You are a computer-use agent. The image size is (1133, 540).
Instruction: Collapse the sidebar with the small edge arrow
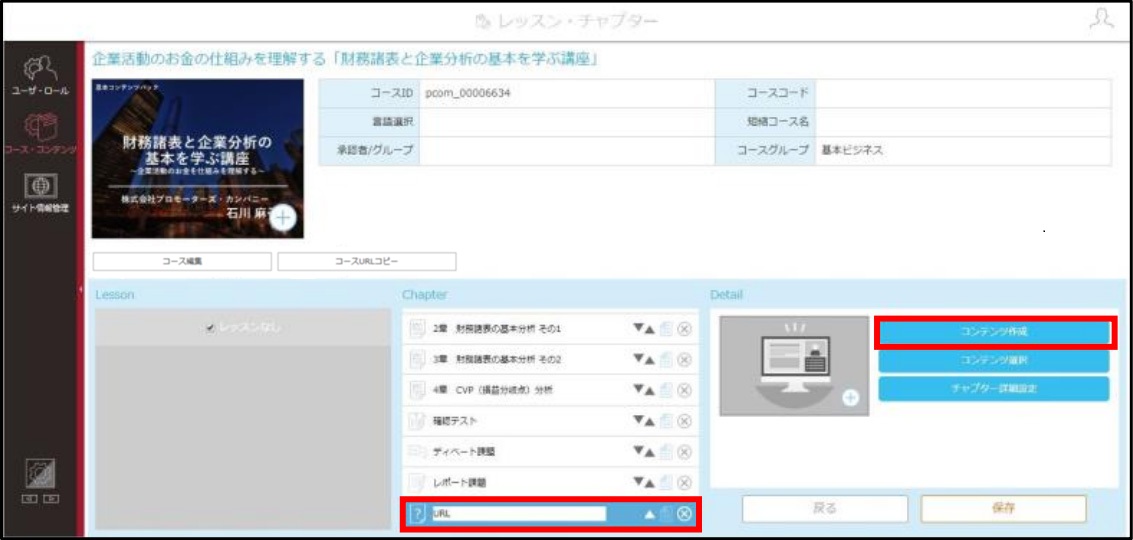[x=81, y=289]
